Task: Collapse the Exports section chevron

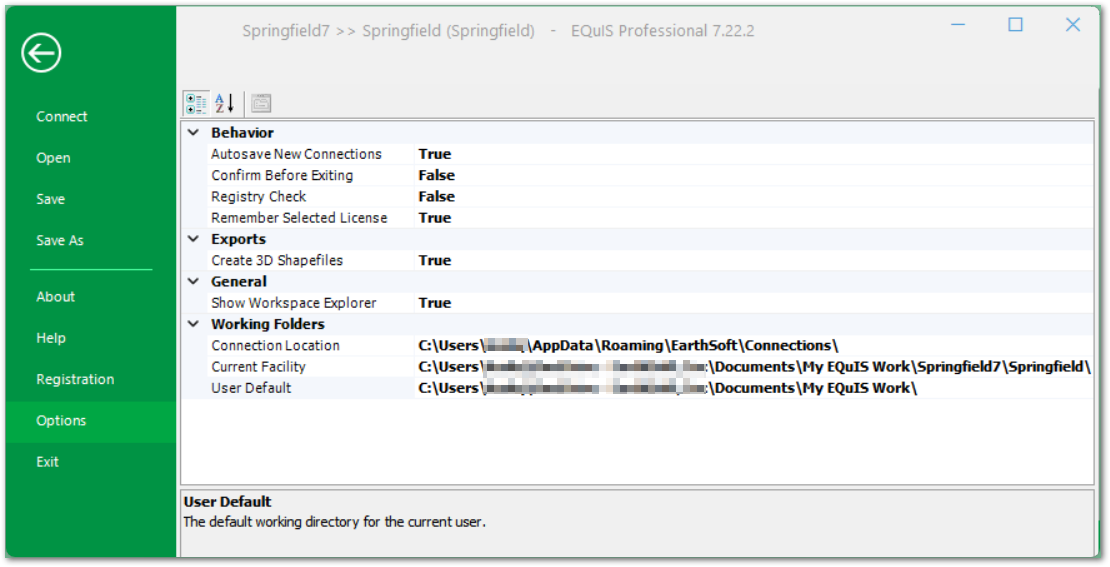Action: tap(194, 239)
